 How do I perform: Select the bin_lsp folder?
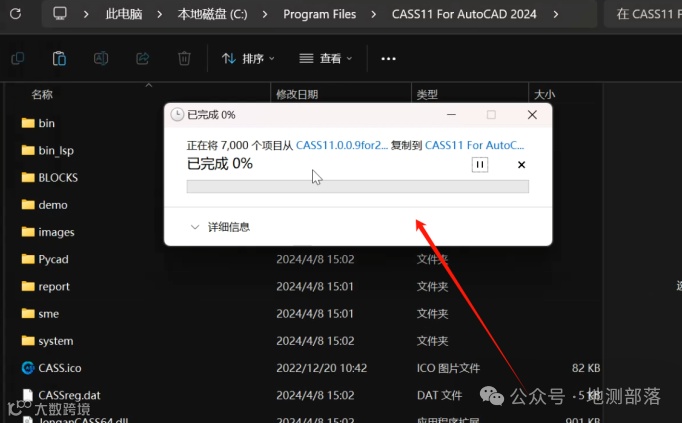coord(56,151)
